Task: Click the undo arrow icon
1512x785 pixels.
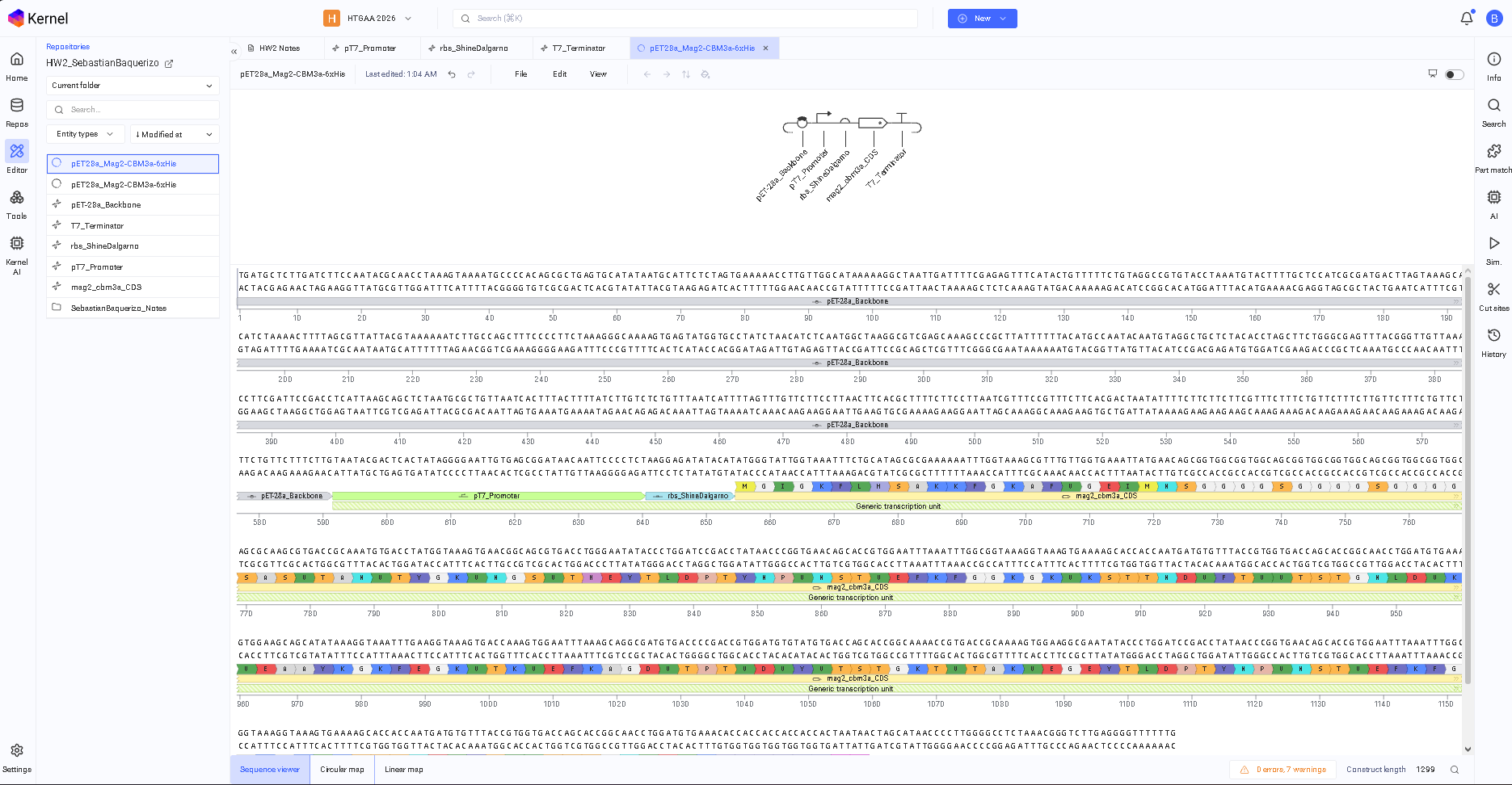Action: tap(452, 74)
